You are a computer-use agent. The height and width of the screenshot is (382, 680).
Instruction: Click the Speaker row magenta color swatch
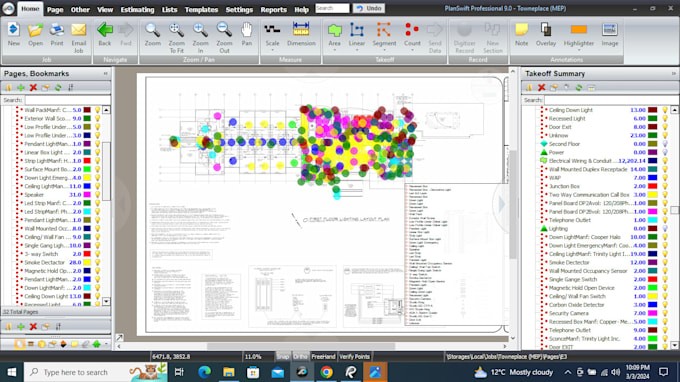[x=87, y=195]
